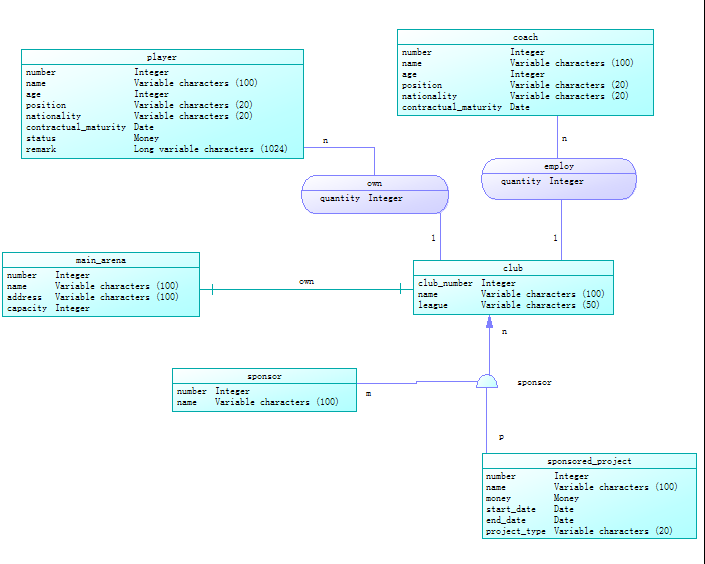Screen dimensions: 705x564
Task: Click the 'm' cardinality label near sponsor entity
Action: coord(369,394)
